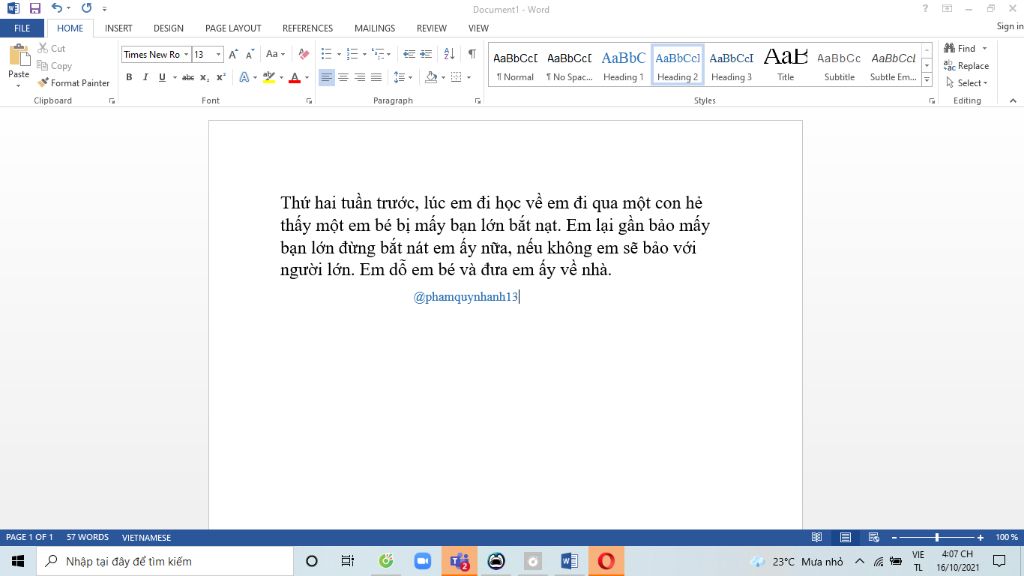Screen dimensions: 1024x576
Task: Expand the Styles gallery more arrow
Action: [x=927, y=79]
